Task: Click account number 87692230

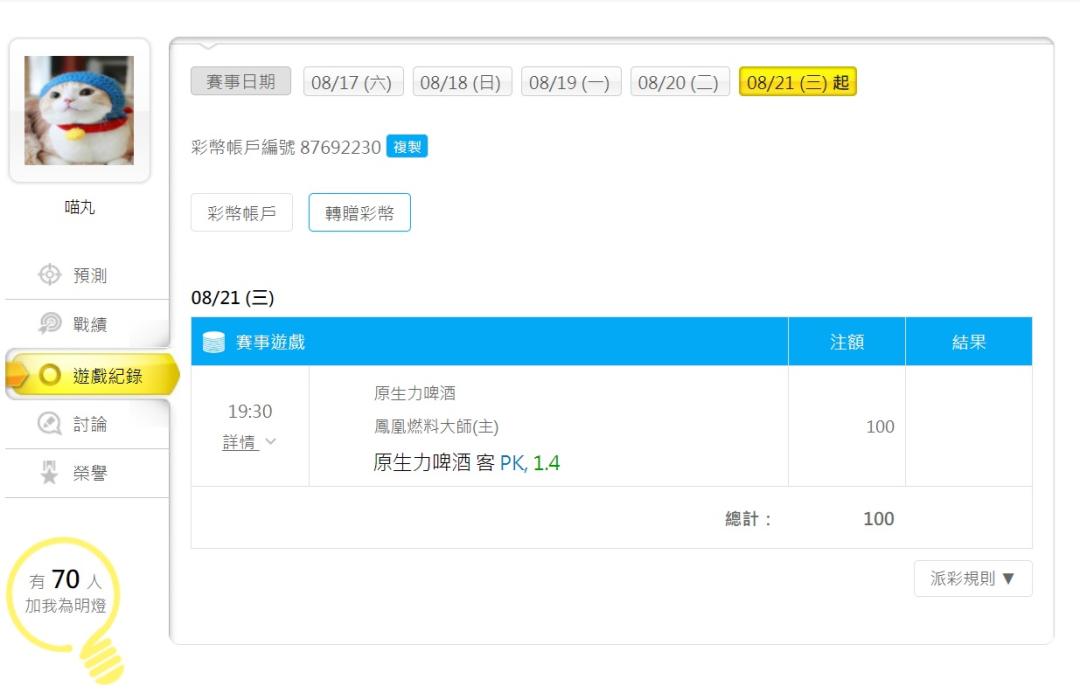Action: click(340, 147)
